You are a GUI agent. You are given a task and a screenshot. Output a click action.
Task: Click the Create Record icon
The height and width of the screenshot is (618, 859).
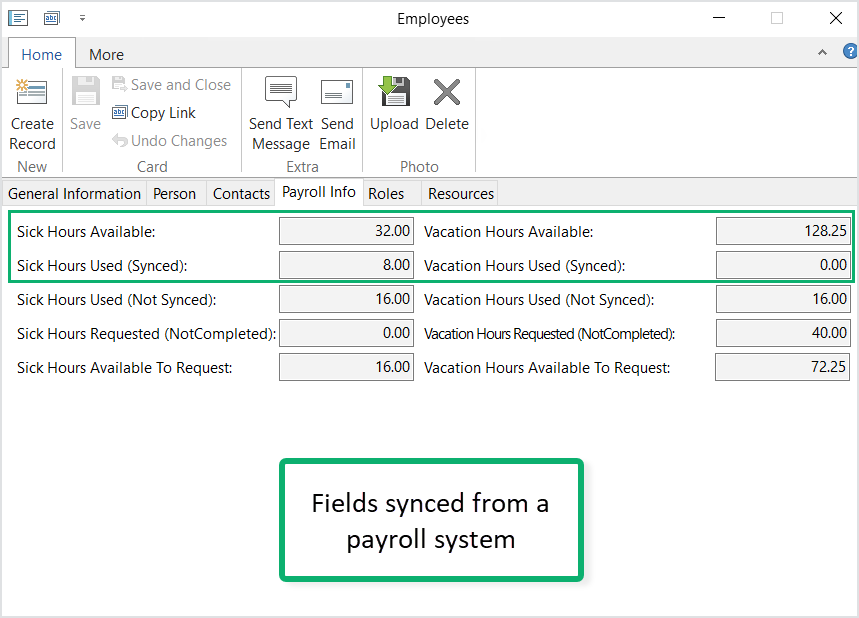pyautogui.click(x=31, y=91)
